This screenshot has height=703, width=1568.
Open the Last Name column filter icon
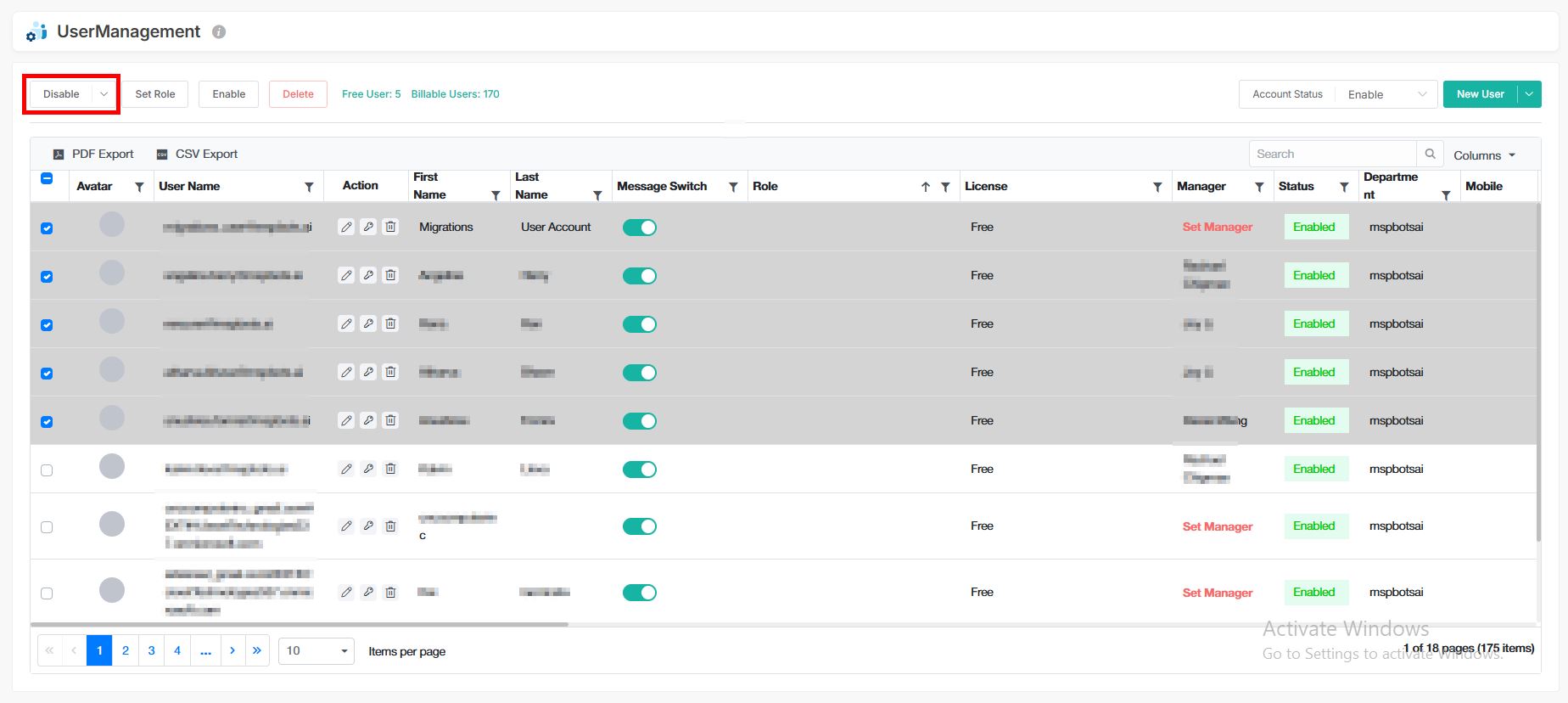coord(597,195)
